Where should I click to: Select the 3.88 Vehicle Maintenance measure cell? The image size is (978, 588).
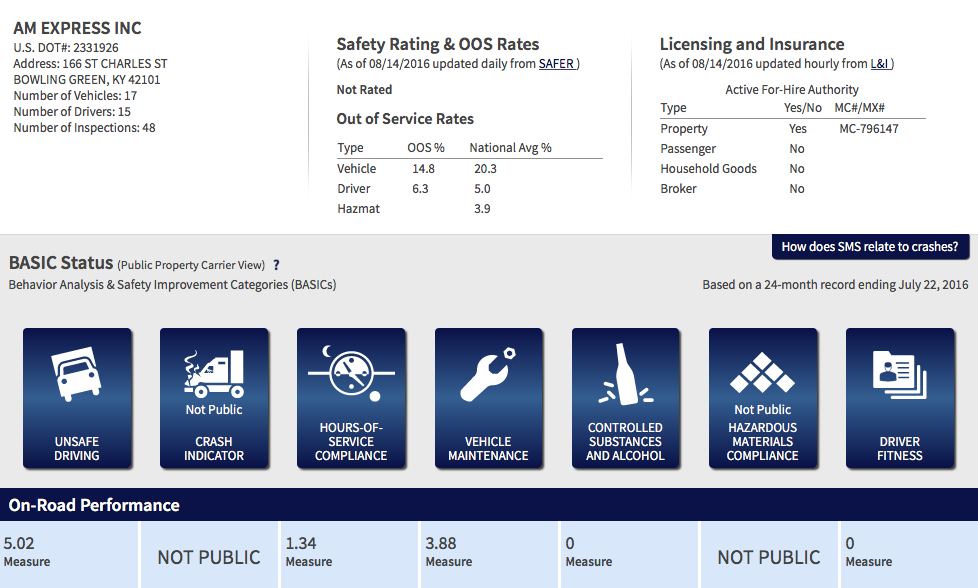[489, 553]
